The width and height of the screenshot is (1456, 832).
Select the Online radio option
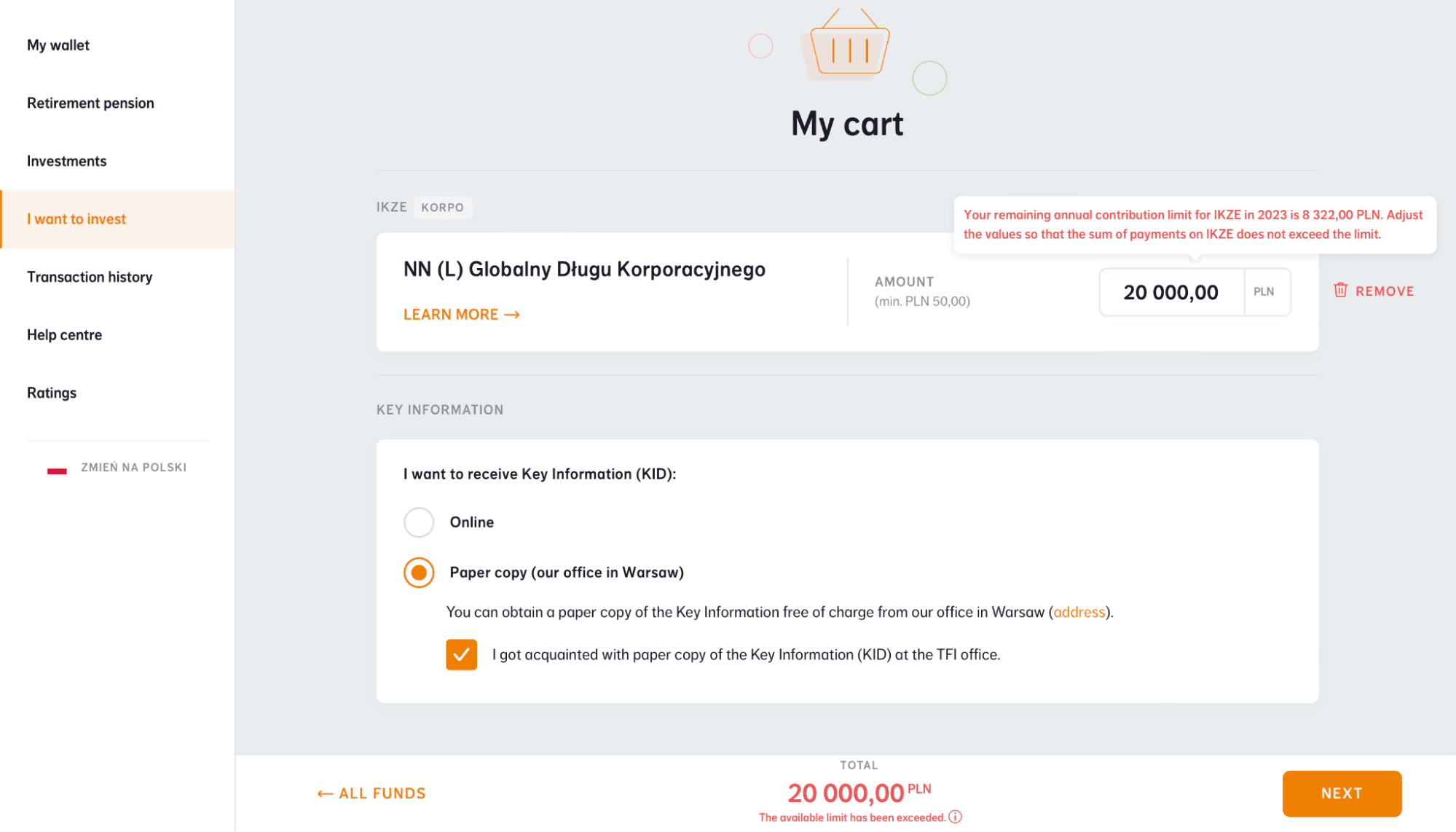tap(419, 522)
